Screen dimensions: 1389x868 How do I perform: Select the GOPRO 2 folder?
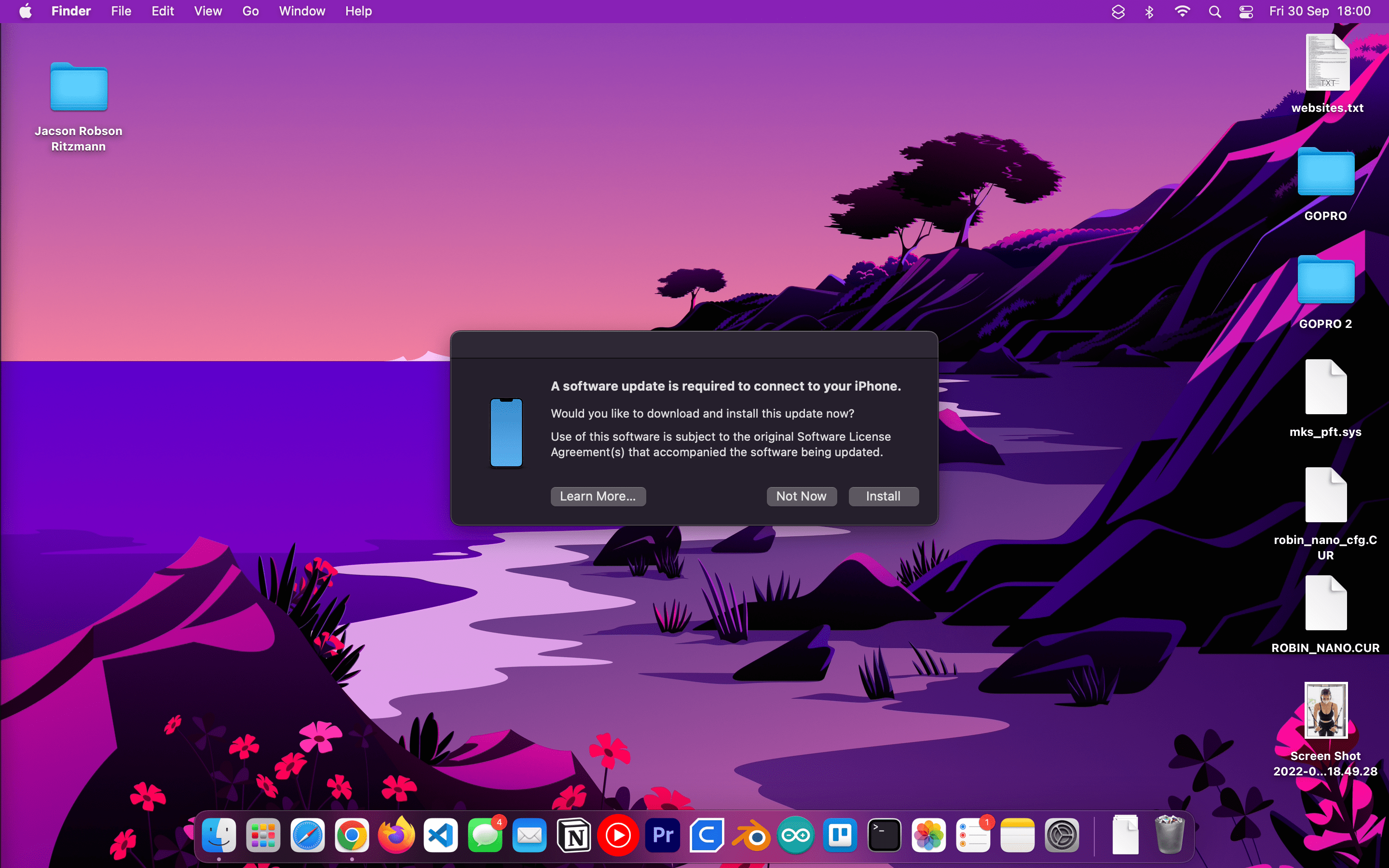click(1325, 281)
